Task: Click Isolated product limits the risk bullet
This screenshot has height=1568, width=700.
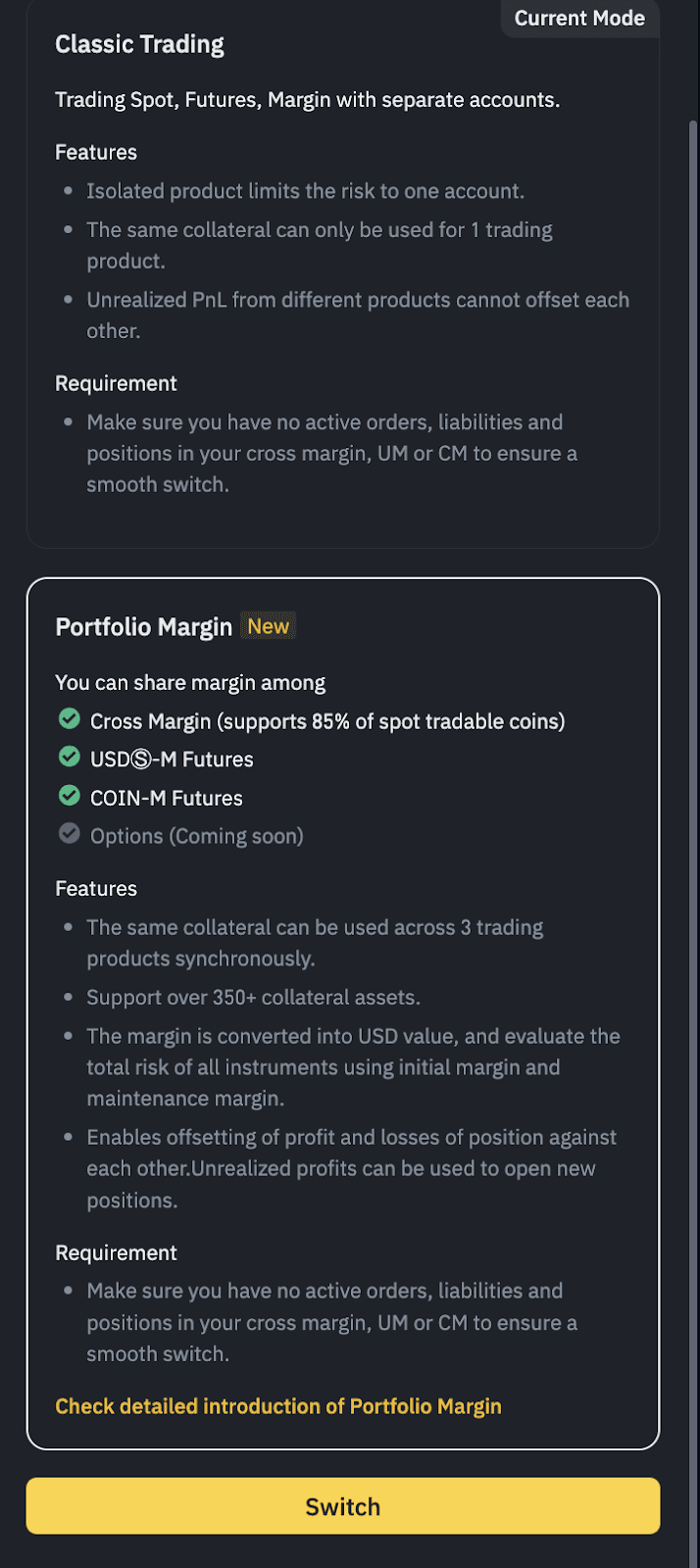Action: [305, 191]
